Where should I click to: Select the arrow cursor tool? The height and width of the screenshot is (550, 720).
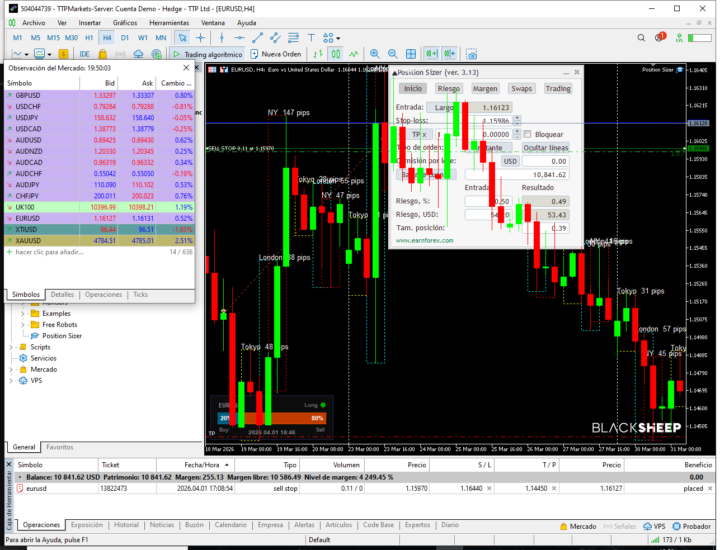pyautogui.click(x=182, y=38)
